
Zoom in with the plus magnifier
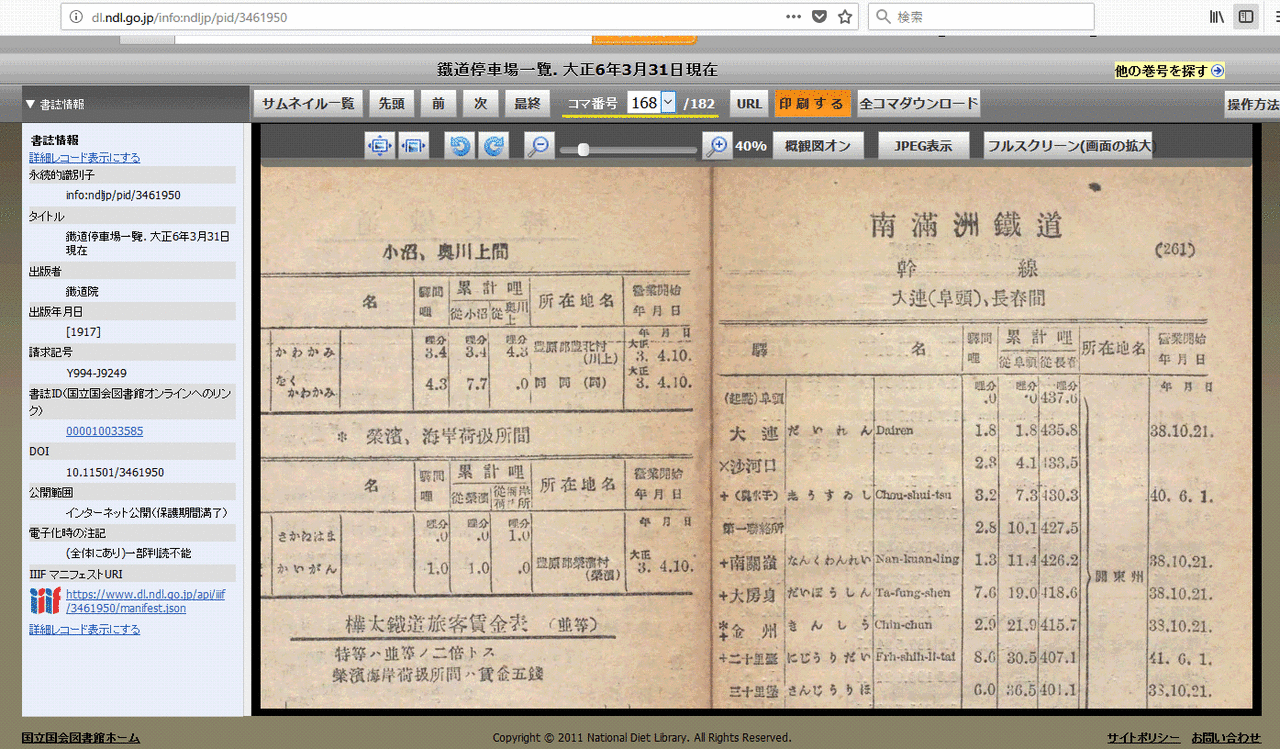coord(717,146)
